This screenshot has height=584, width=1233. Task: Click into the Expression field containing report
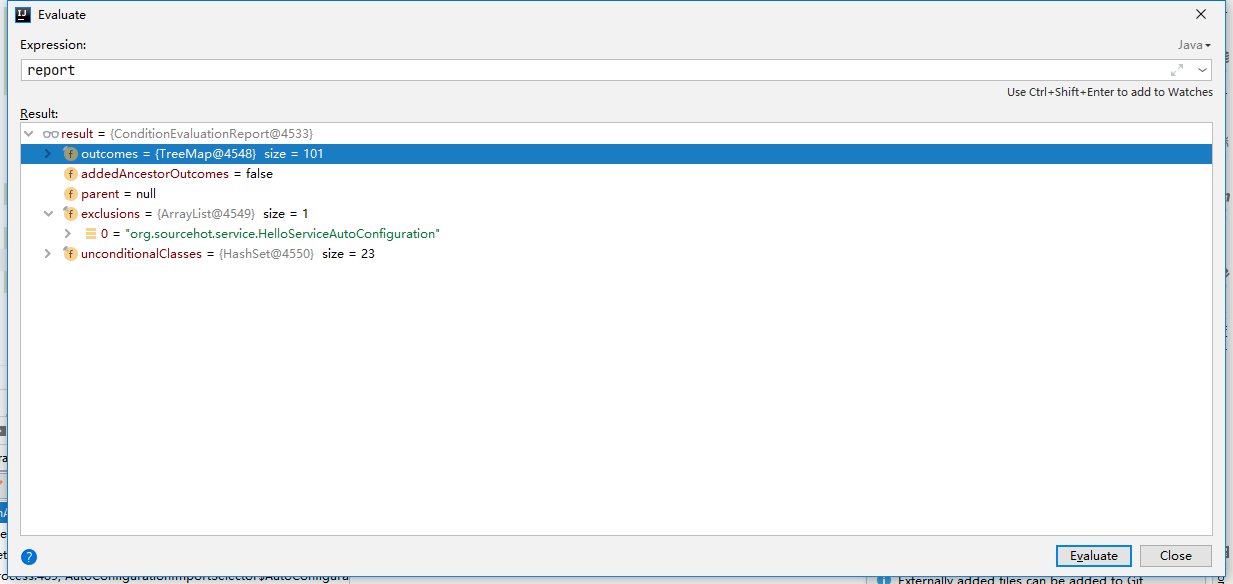pos(590,70)
